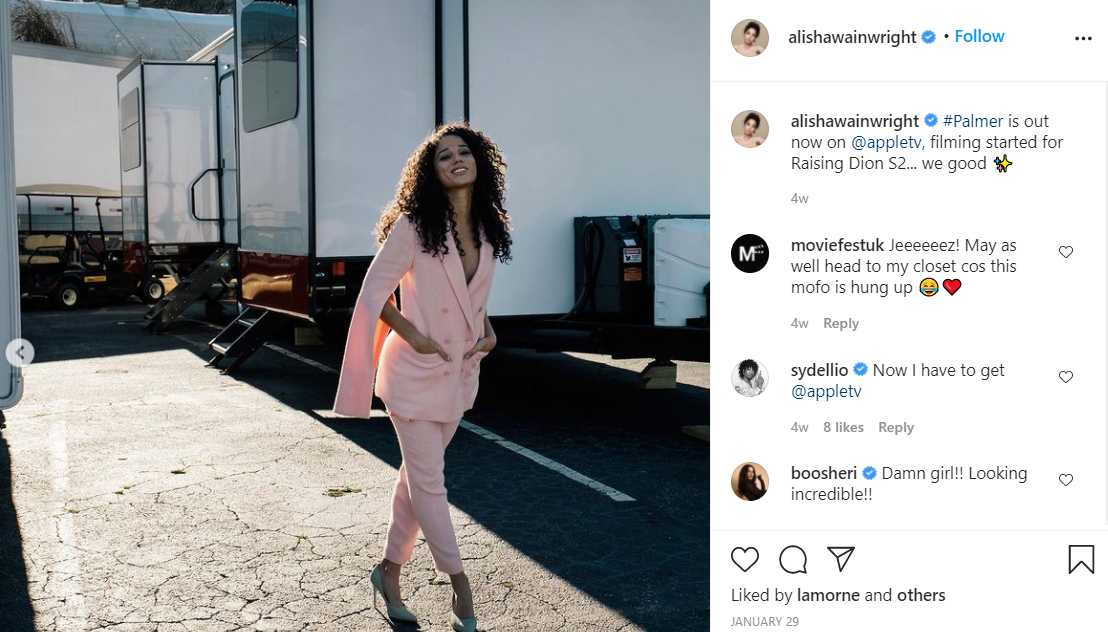1108x632 pixels.
Task: Save post with bookmark icon
Action: pyautogui.click(x=1081, y=559)
